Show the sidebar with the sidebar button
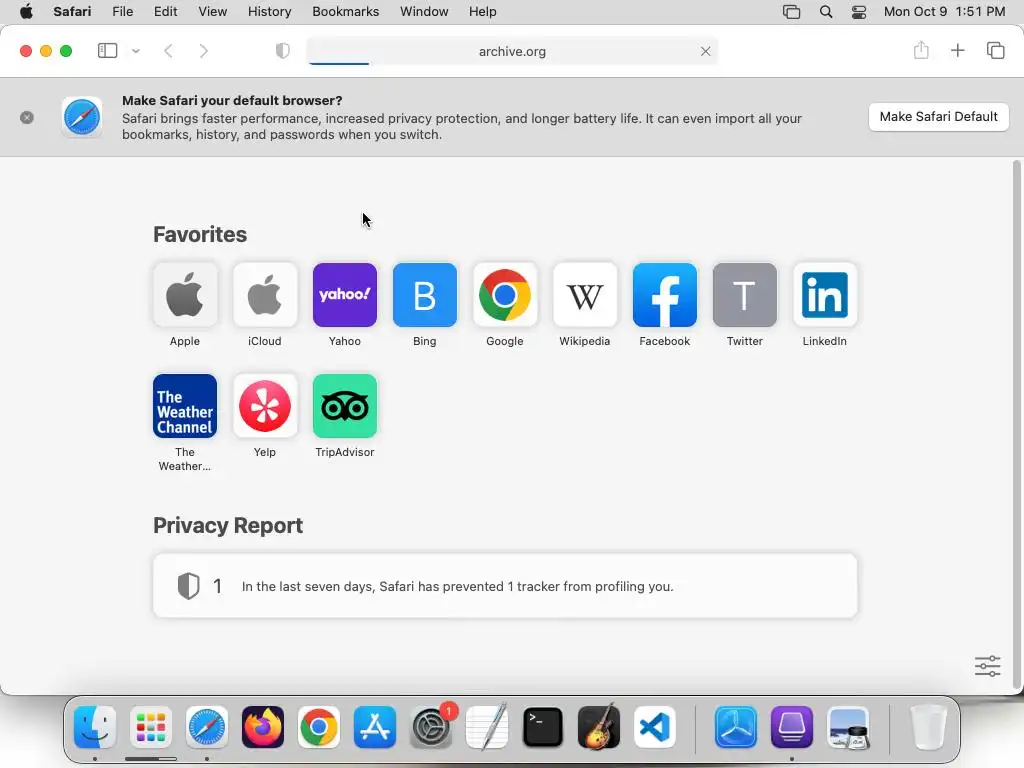Screen dimensions: 1024x768 pyautogui.click(x=107, y=51)
